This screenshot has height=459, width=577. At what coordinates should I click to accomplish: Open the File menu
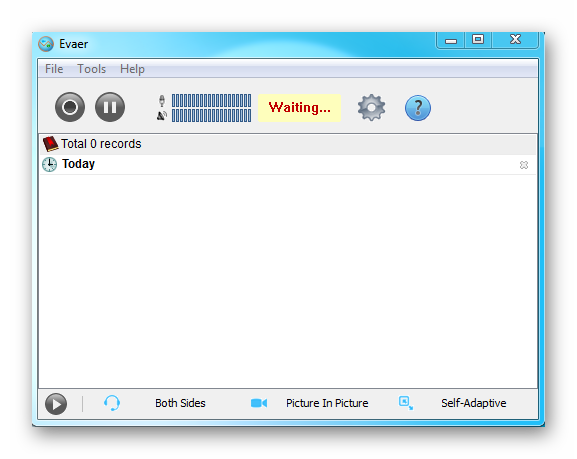click(54, 69)
